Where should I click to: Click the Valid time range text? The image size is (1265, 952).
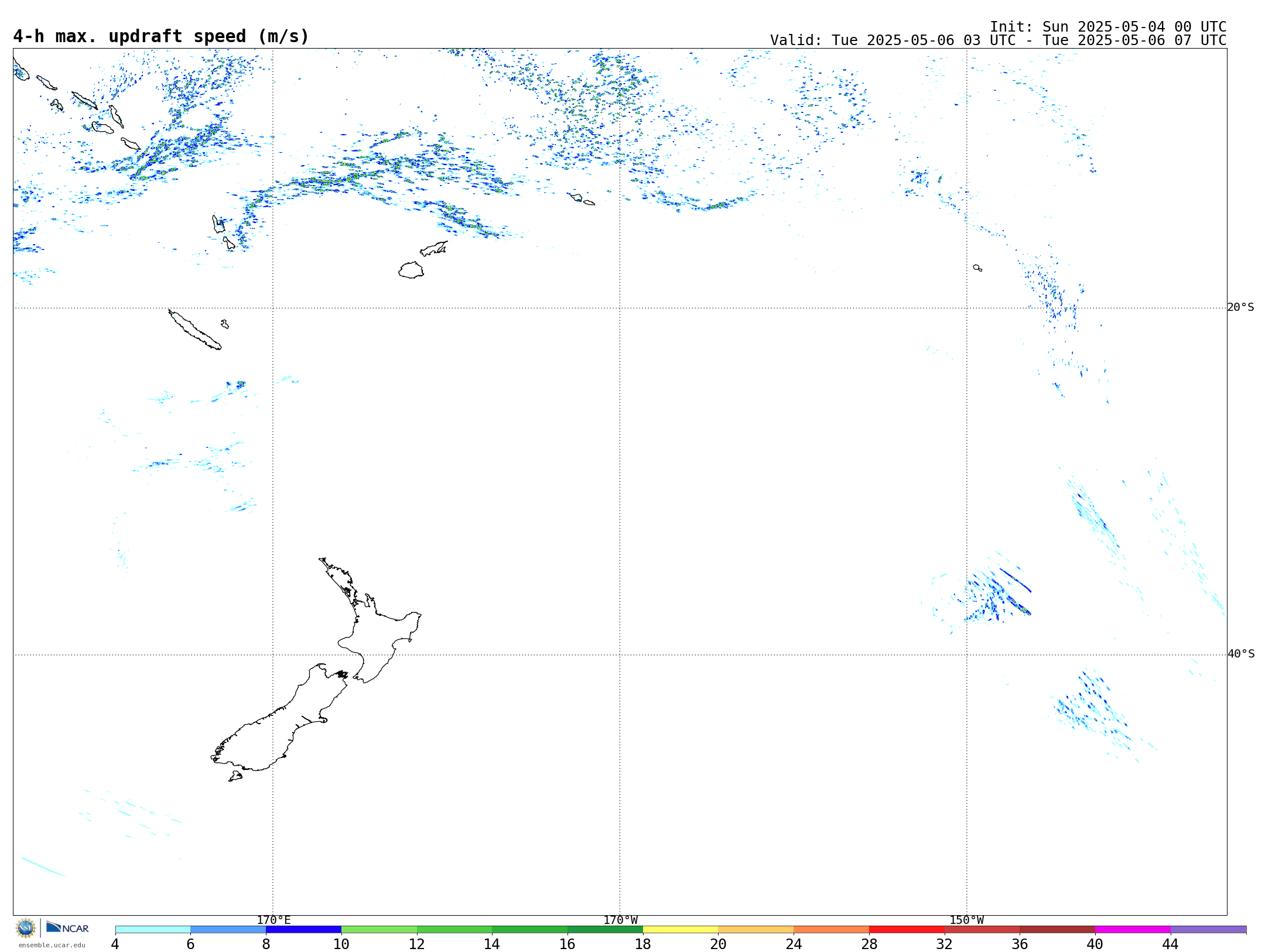[998, 40]
